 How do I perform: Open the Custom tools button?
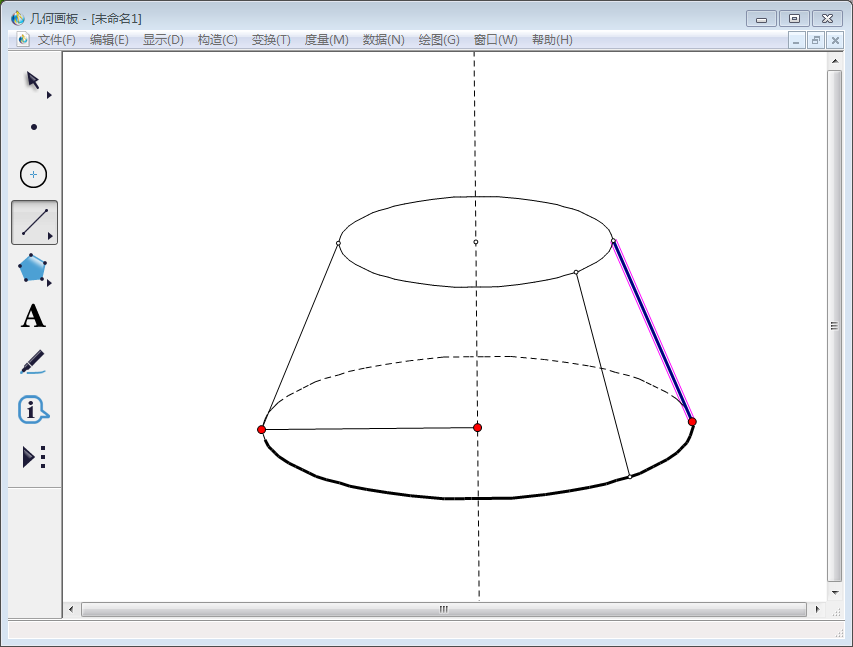33,457
